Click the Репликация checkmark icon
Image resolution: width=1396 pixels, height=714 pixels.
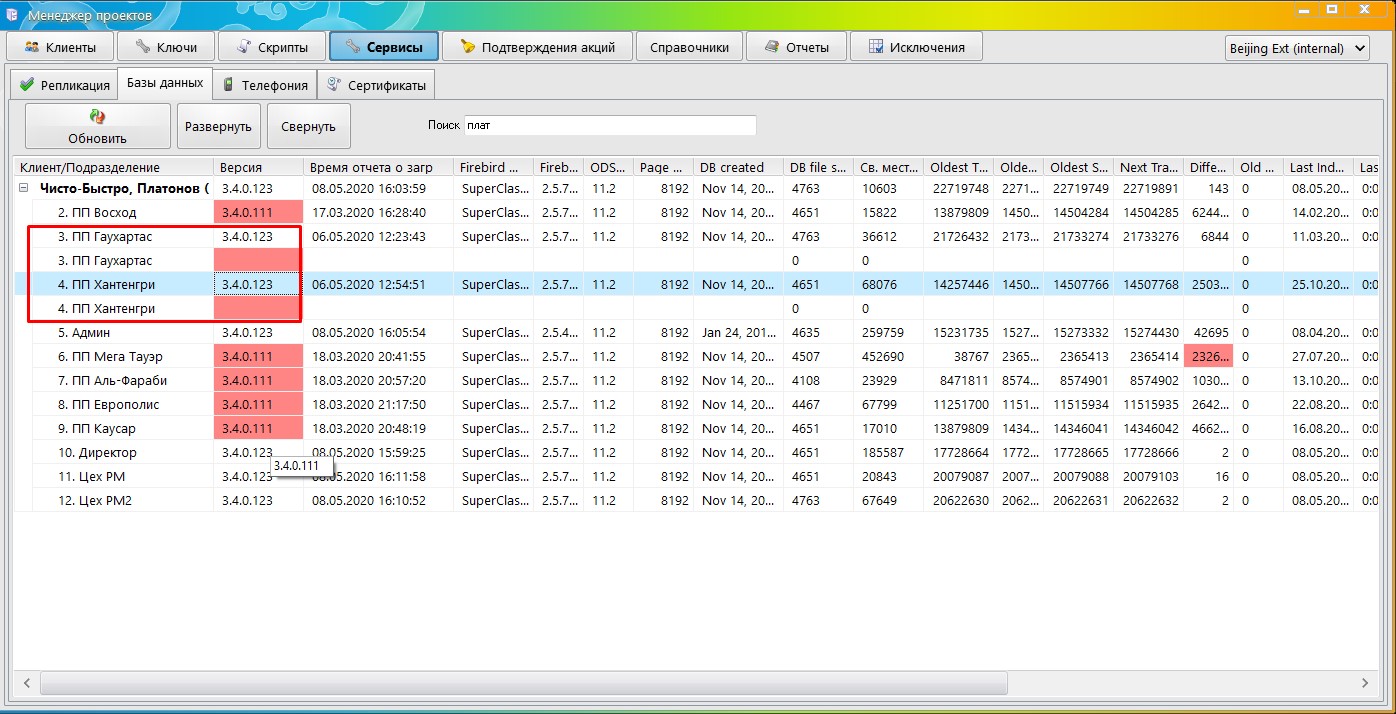pyautogui.click(x=27, y=85)
